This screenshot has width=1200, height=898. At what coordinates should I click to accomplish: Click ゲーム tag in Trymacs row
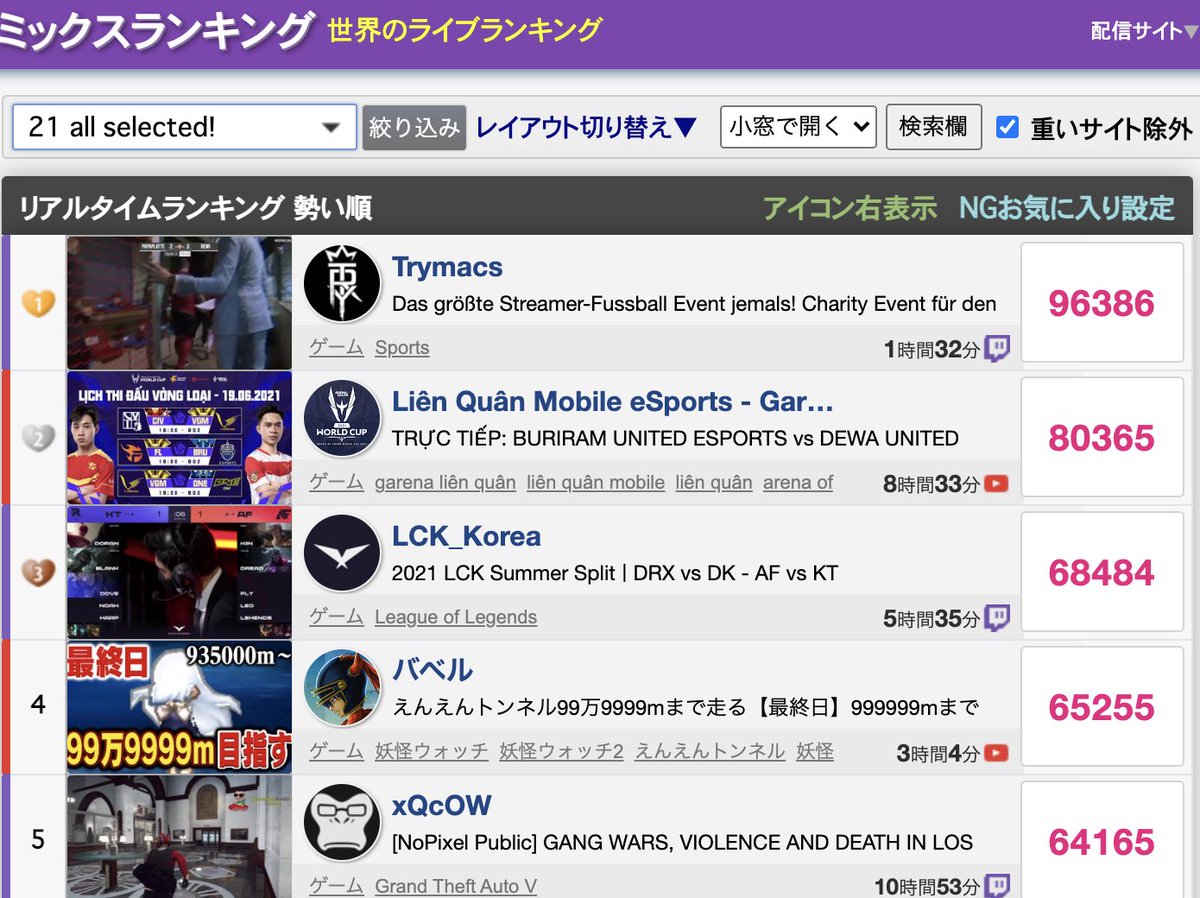pos(336,348)
